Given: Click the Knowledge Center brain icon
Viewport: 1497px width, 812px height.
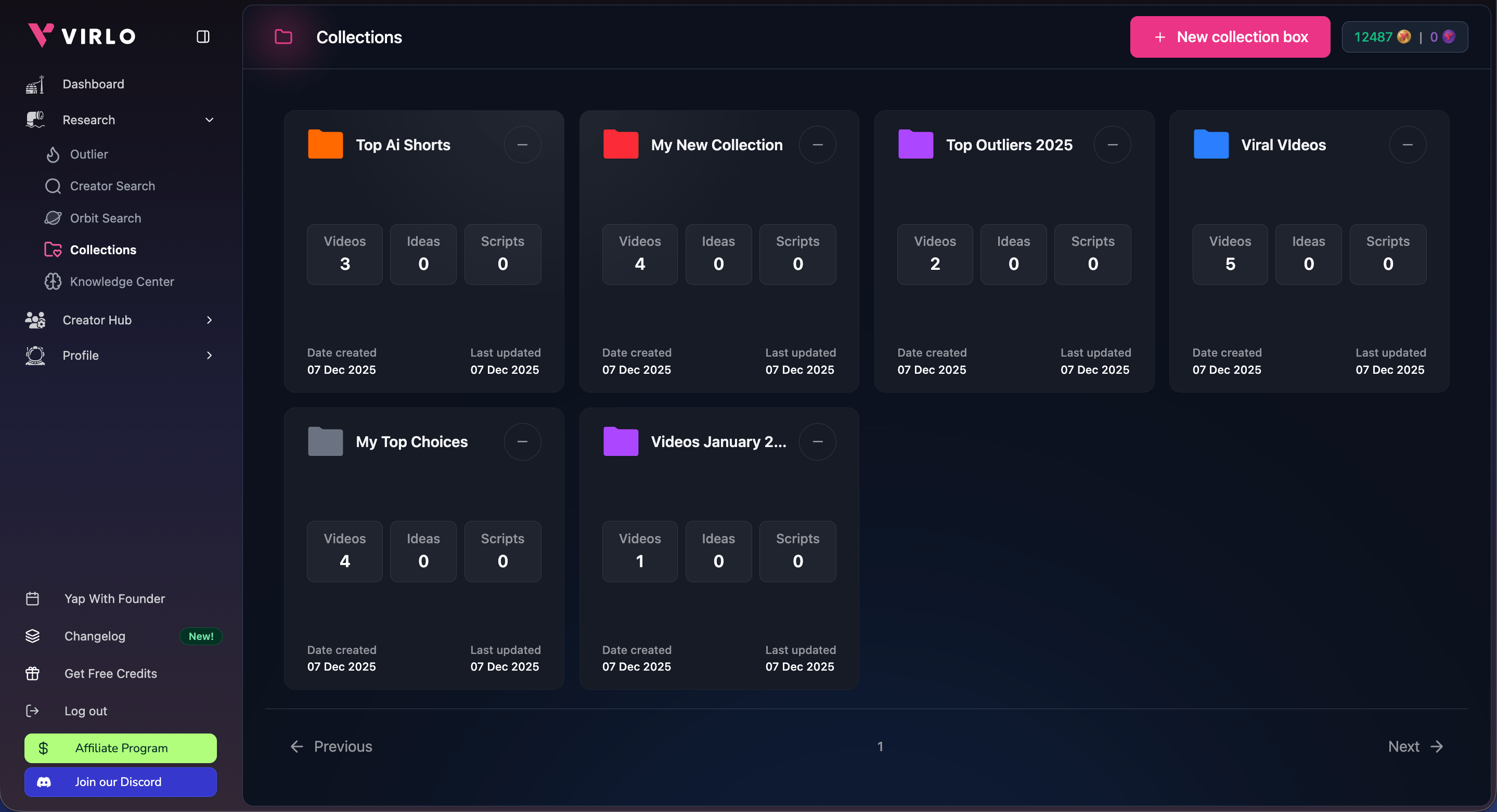Looking at the screenshot, I should point(53,282).
